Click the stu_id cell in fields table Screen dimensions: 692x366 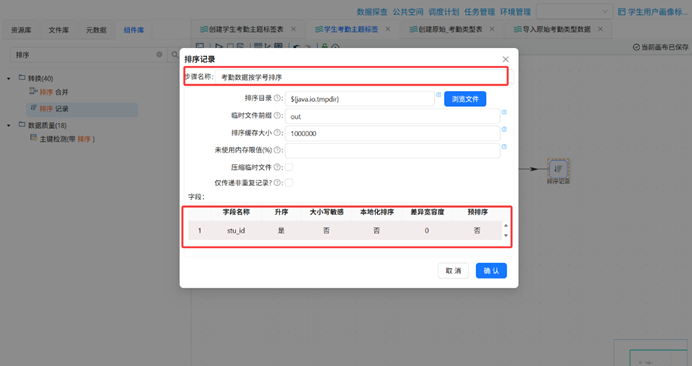(236, 230)
